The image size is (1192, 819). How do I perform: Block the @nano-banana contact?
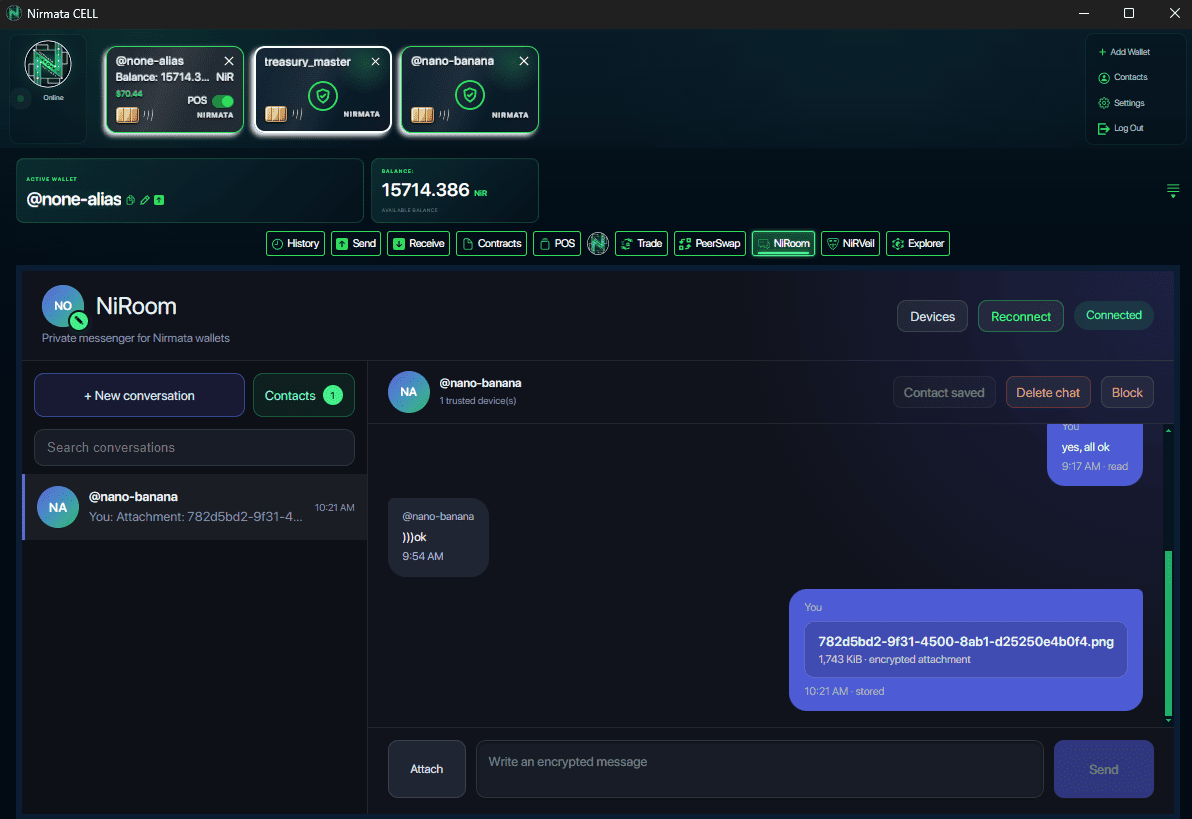pyautogui.click(x=1127, y=392)
